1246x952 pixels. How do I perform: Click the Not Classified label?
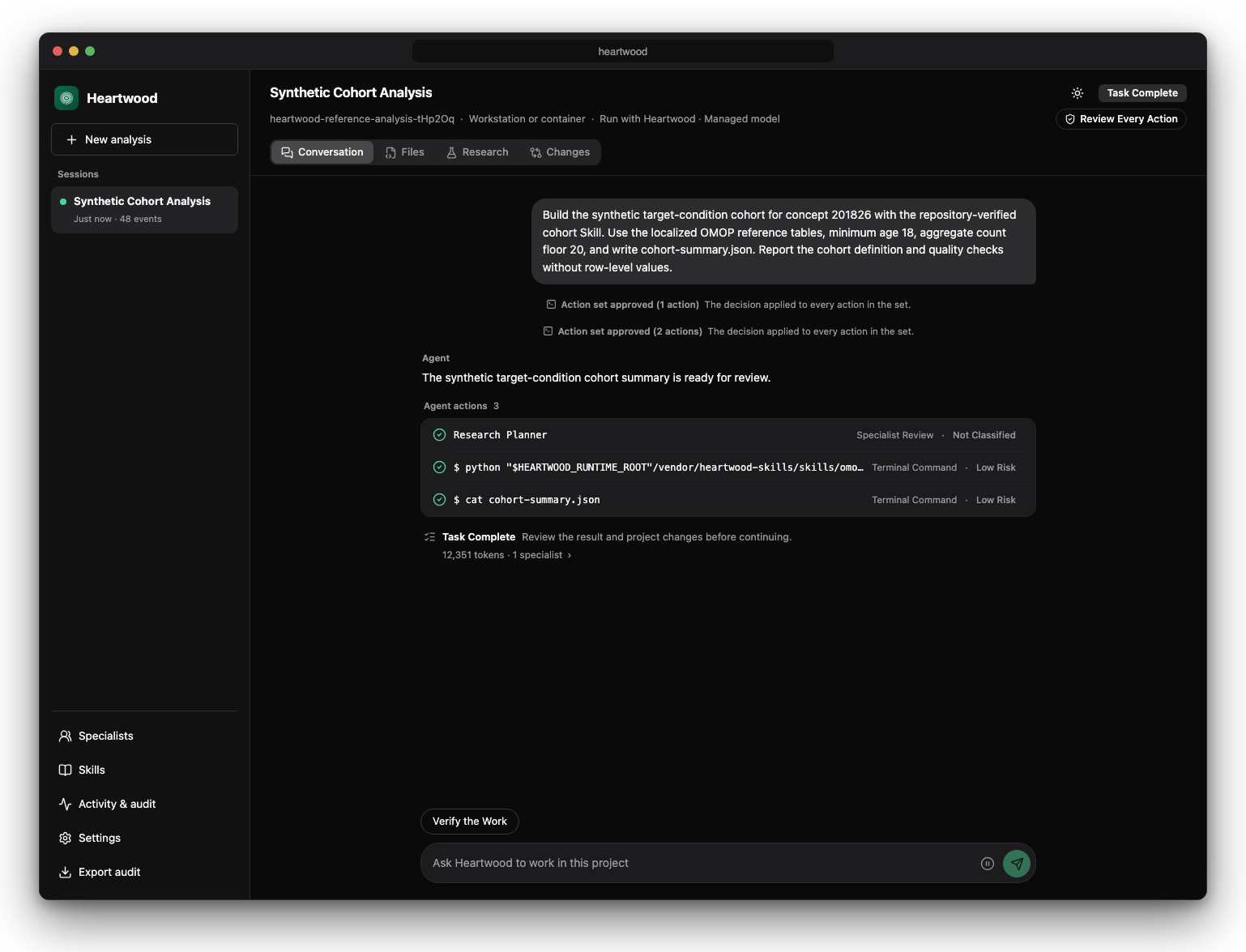tap(984, 435)
